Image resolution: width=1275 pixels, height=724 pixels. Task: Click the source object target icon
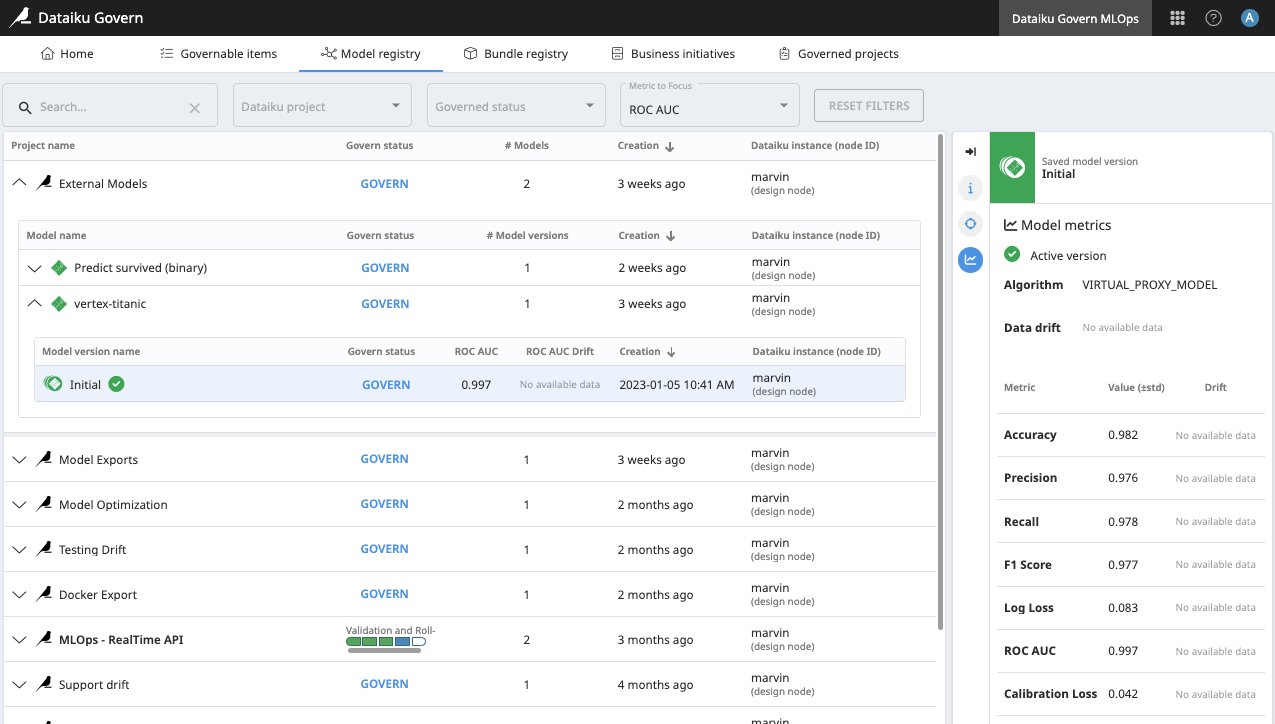click(x=970, y=223)
